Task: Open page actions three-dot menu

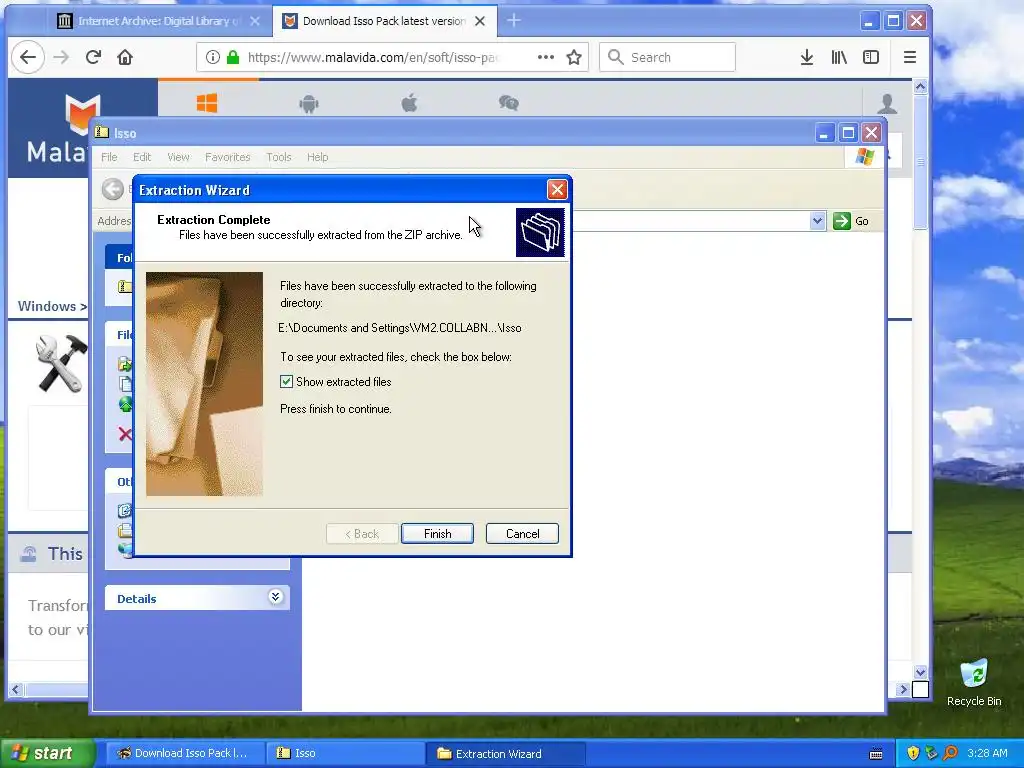Action: 546,57
